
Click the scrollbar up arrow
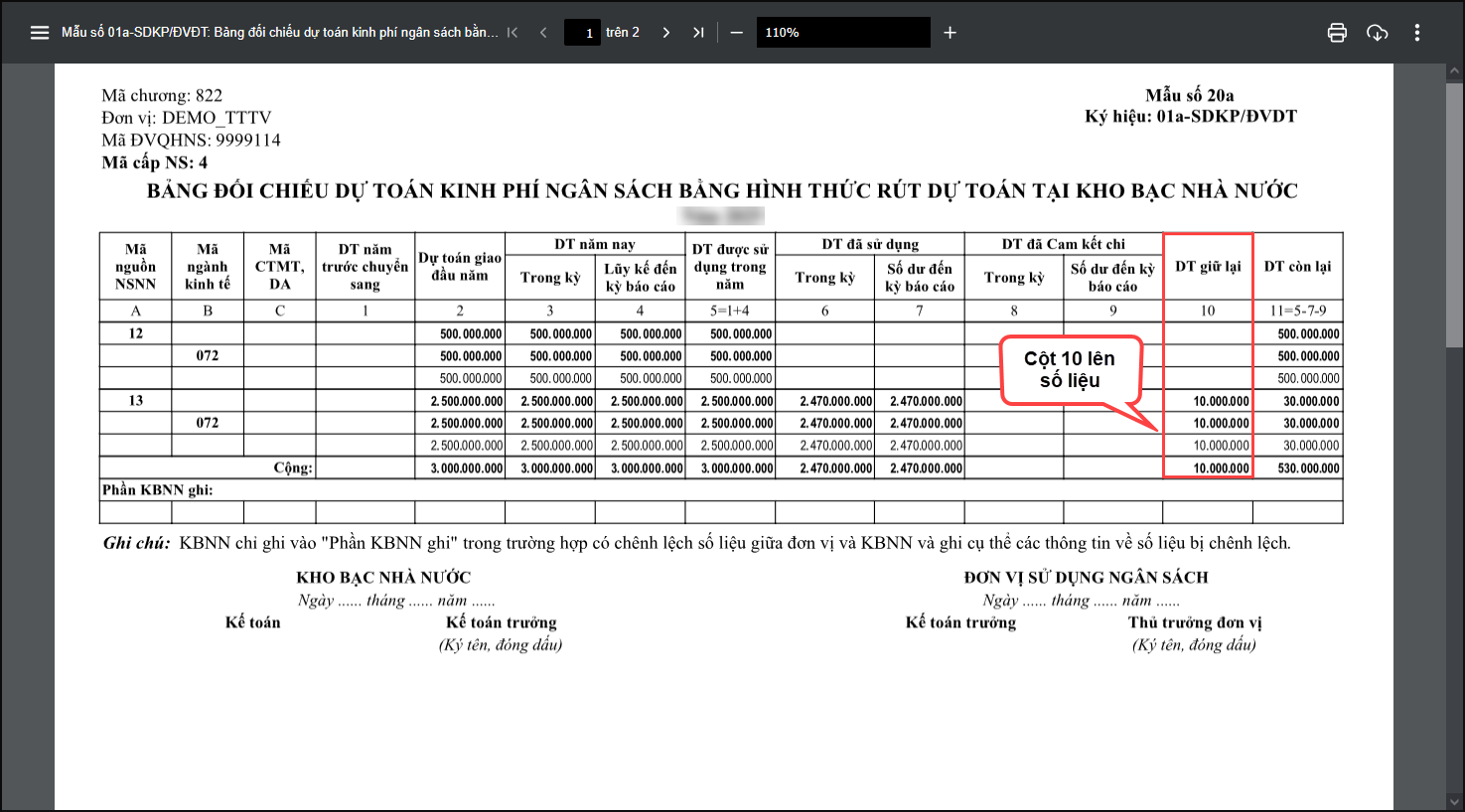(1455, 72)
